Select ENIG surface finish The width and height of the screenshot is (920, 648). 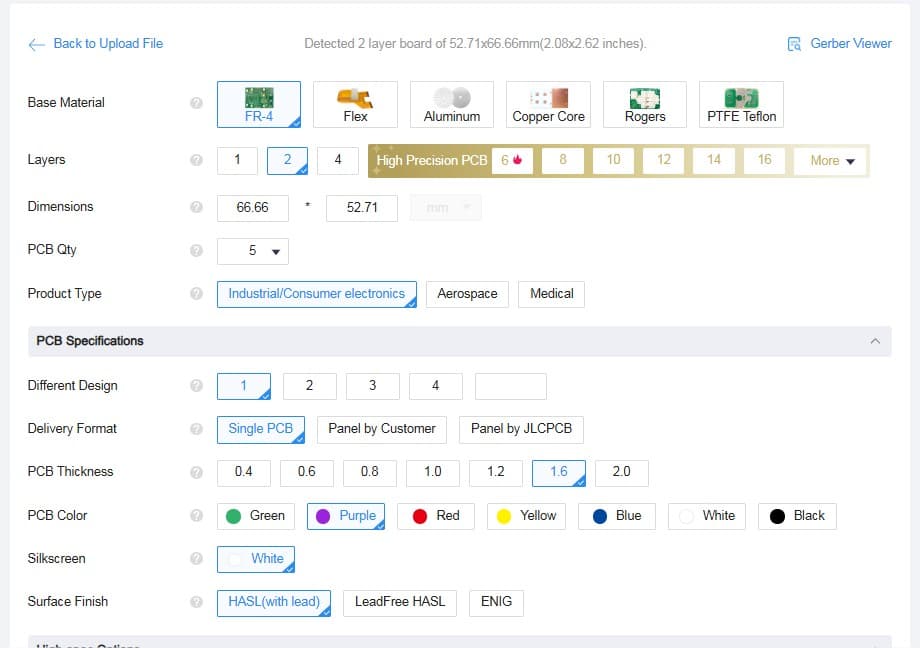pyautogui.click(x=496, y=602)
